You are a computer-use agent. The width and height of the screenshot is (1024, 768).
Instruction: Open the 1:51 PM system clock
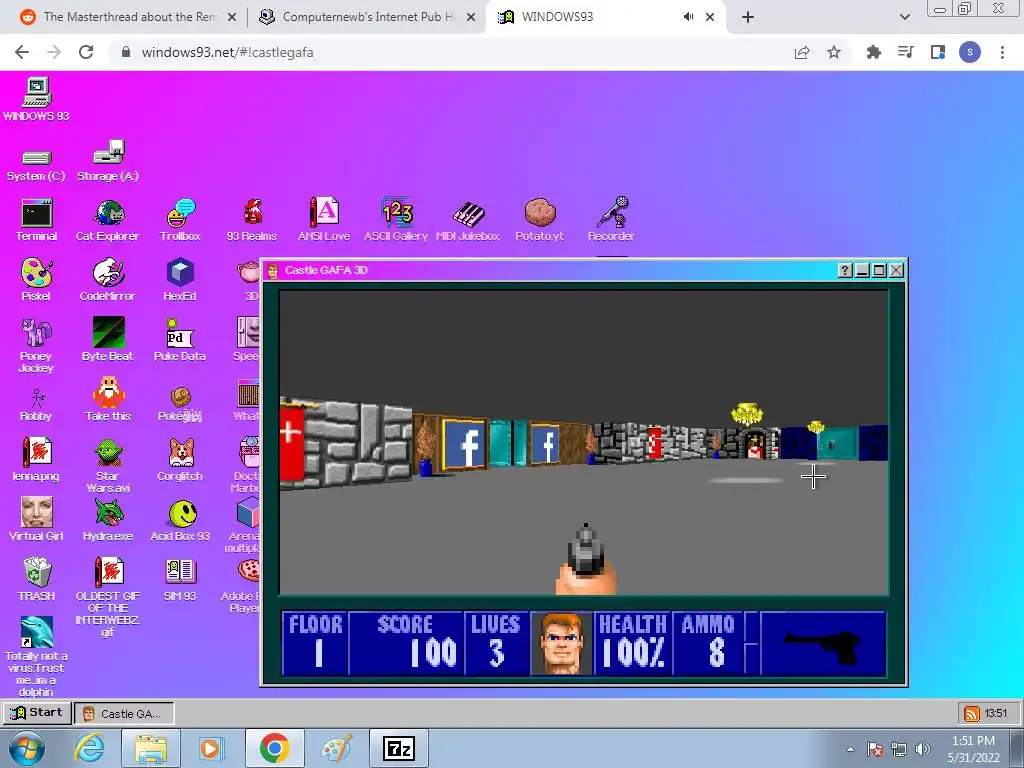tap(974, 748)
